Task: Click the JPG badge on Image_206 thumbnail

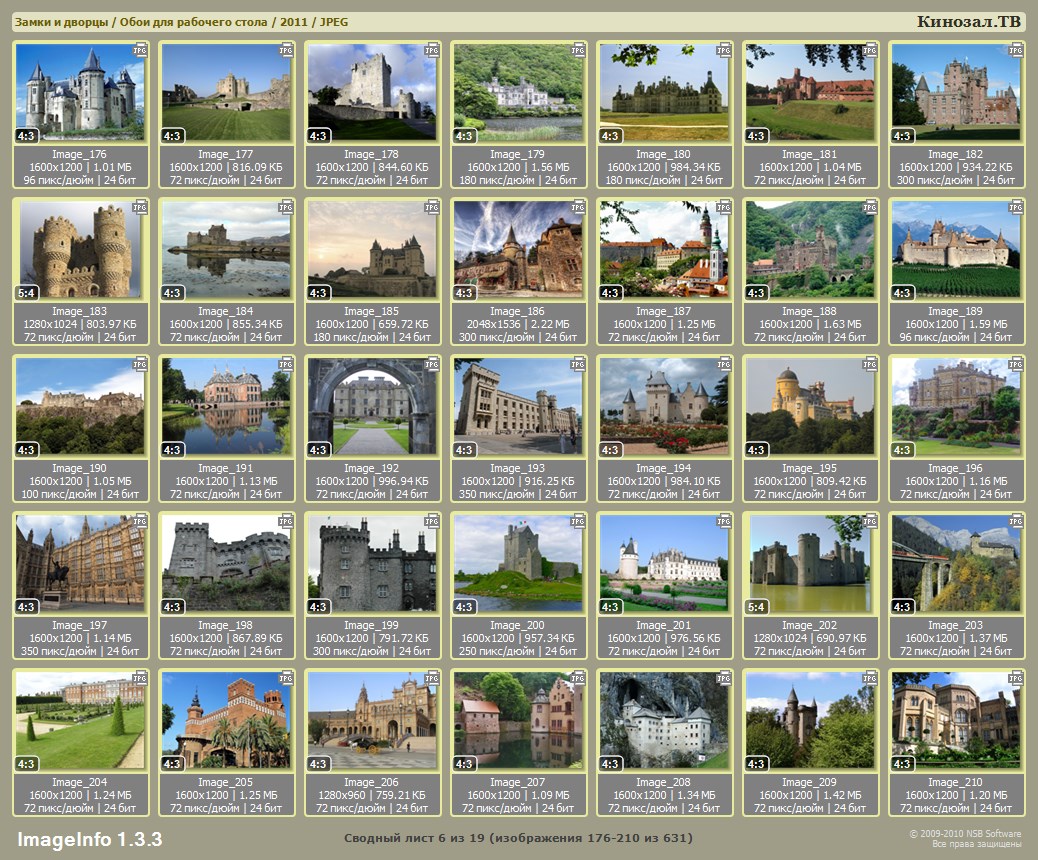Action: [x=432, y=678]
